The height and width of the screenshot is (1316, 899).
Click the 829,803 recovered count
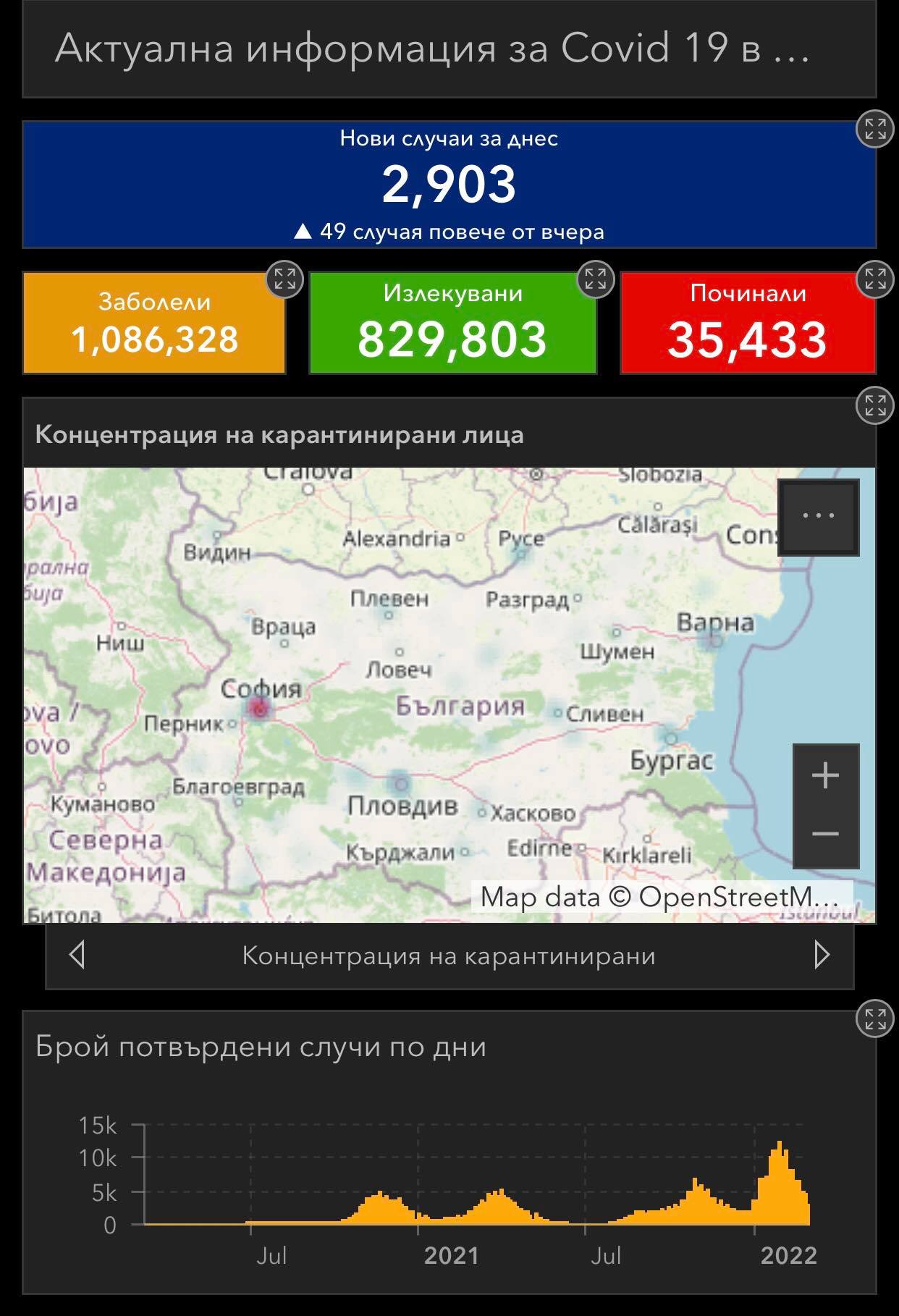click(452, 339)
